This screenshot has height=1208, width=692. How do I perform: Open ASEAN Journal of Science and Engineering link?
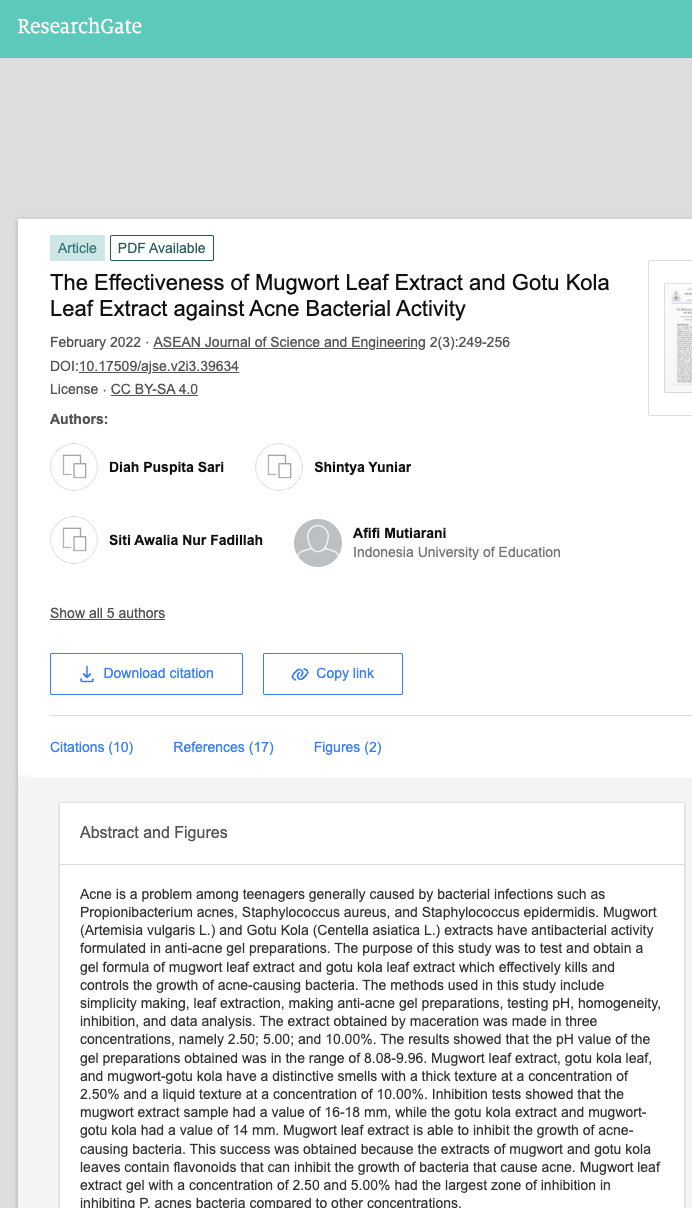pyautogui.click(x=289, y=342)
